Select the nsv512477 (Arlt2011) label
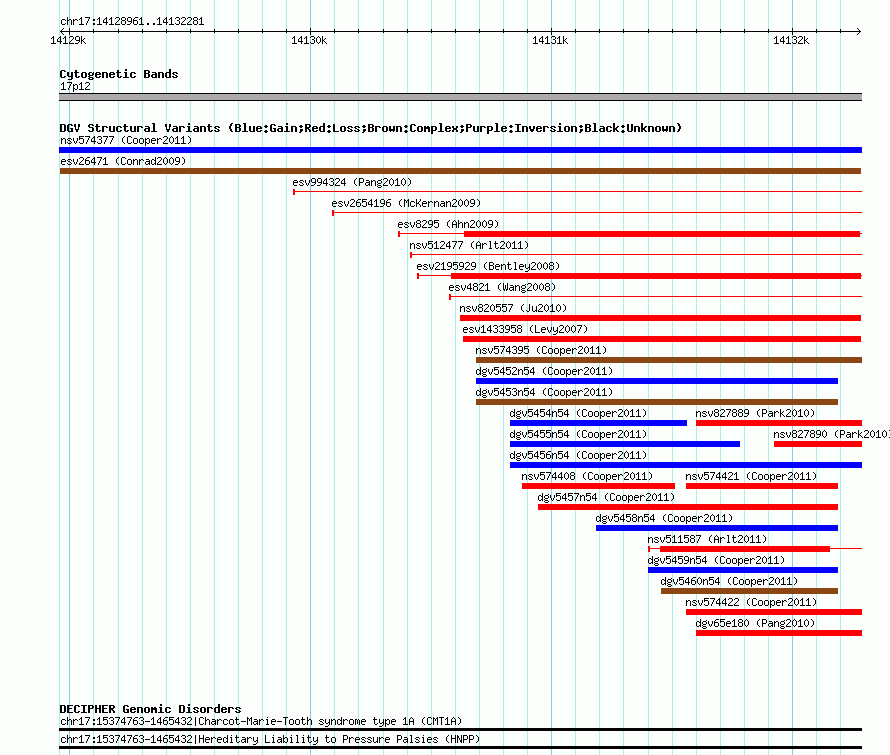The width and height of the screenshot is (890, 755). coord(469,245)
